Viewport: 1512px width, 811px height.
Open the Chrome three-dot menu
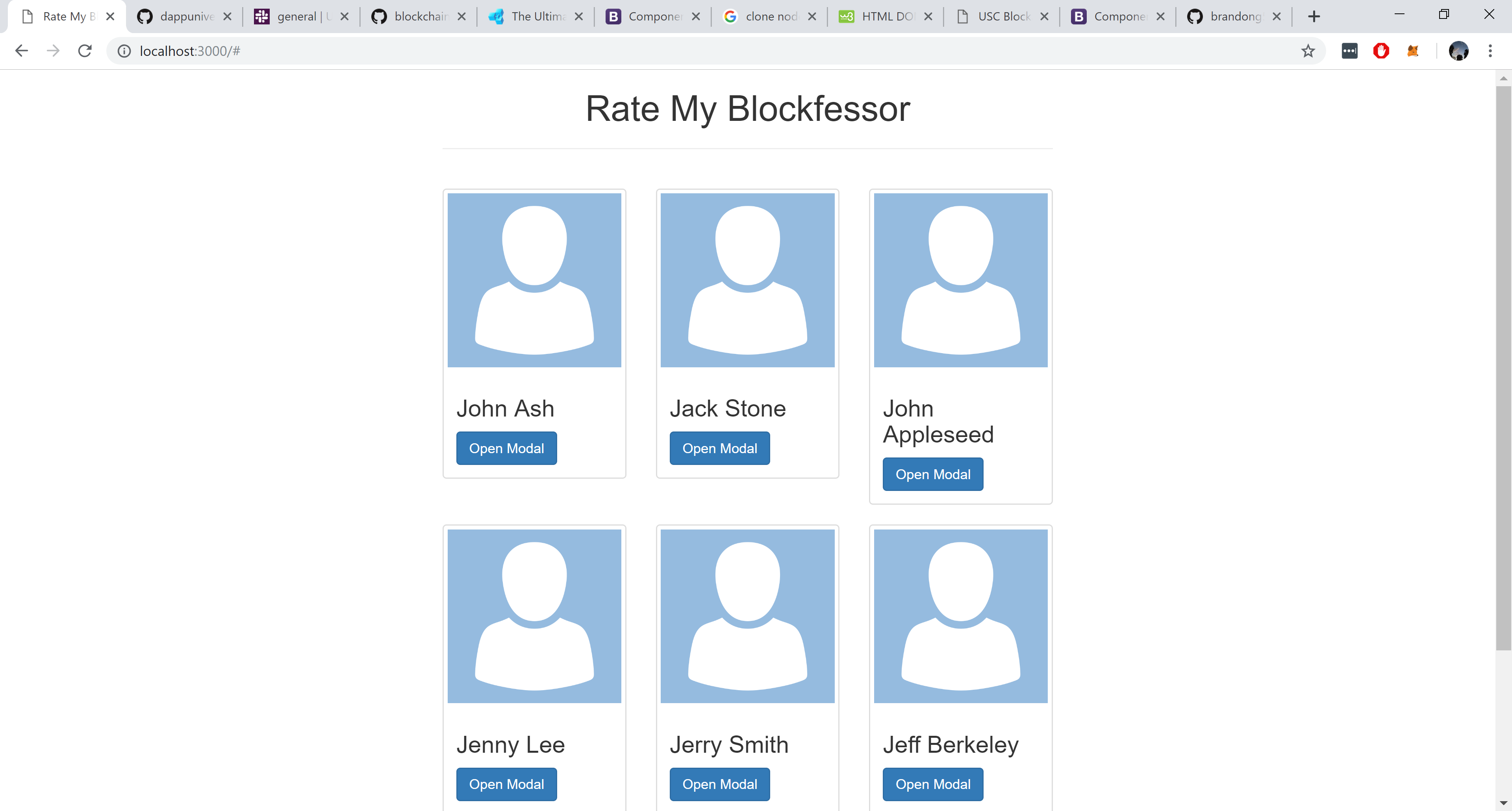pos(1490,51)
